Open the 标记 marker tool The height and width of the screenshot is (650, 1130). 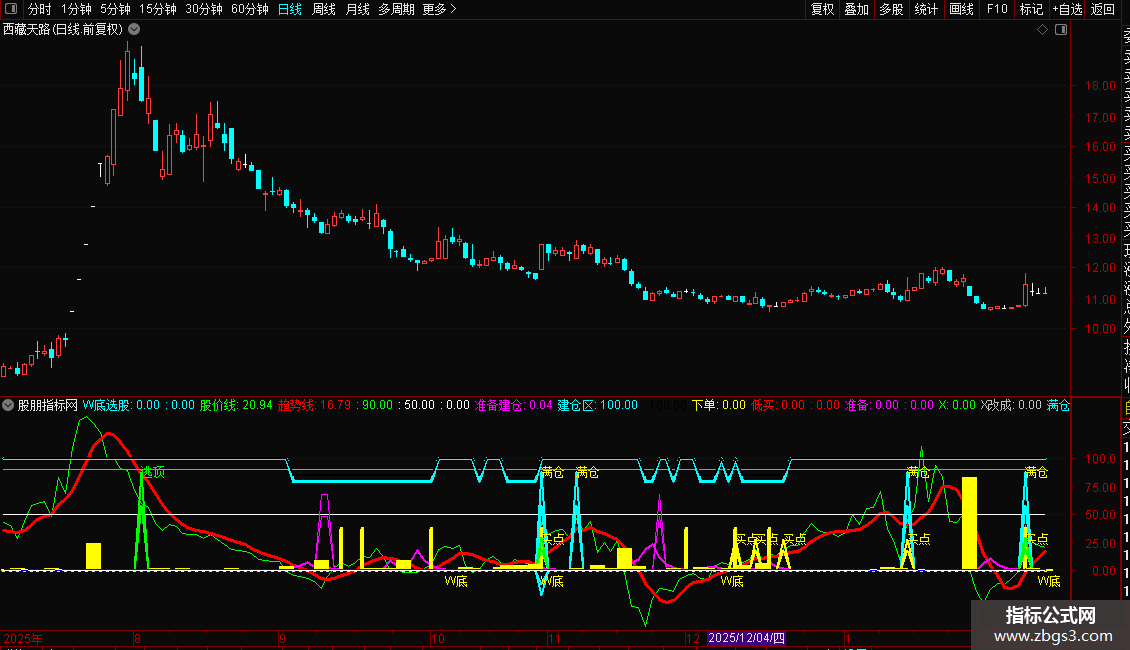[1031, 10]
